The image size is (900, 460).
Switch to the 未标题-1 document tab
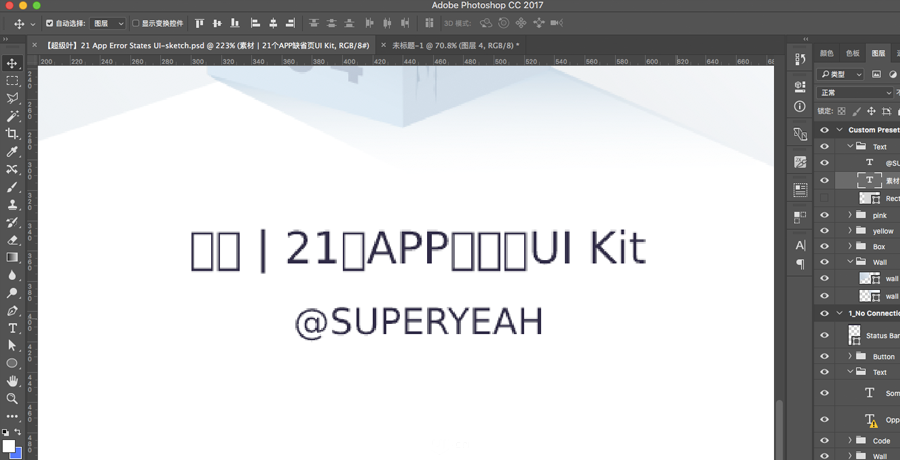pos(456,45)
